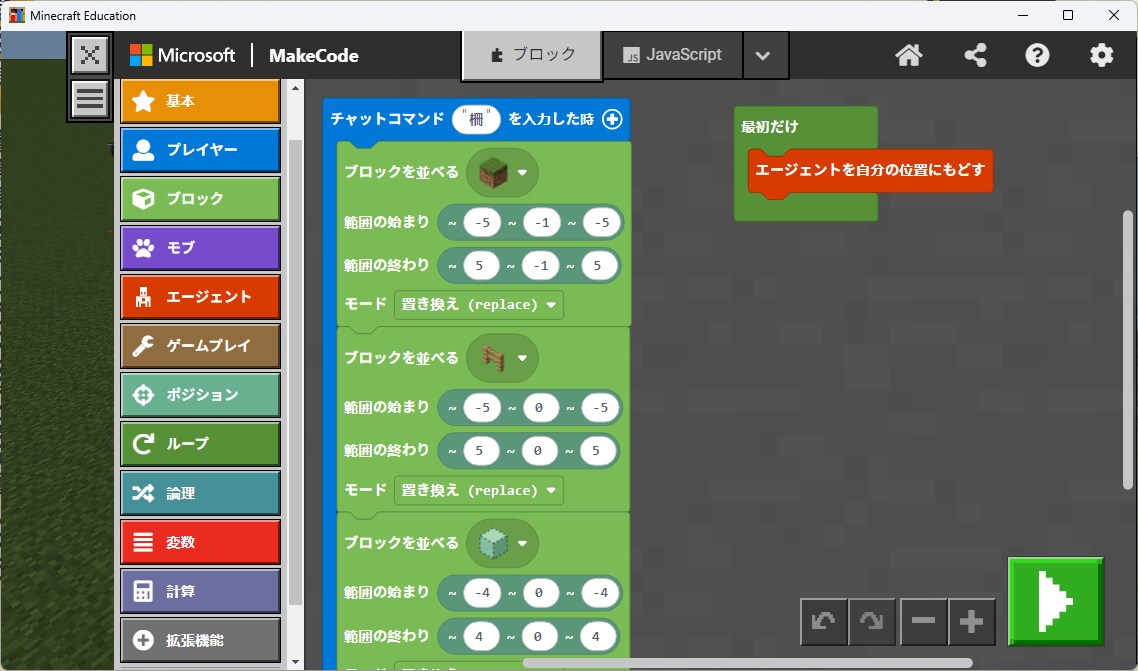Click the workspace horizontal scrollbar
Screen dimensions: 1138x671
pyautogui.click(x=748, y=662)
